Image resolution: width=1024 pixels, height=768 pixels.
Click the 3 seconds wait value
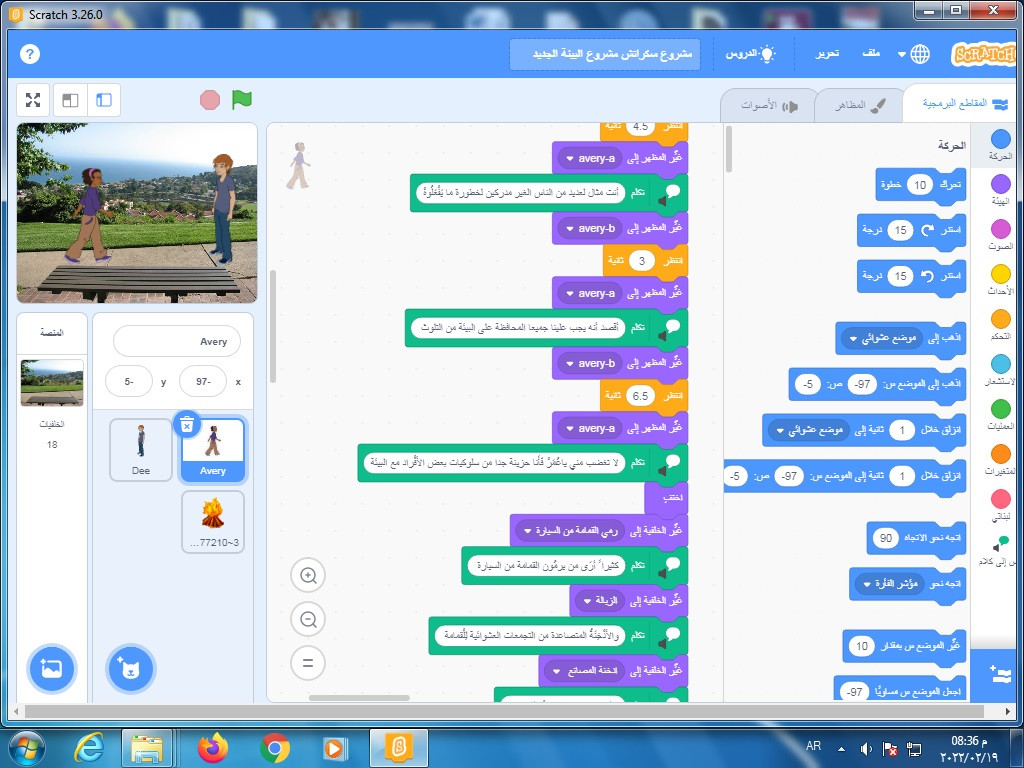641,261
